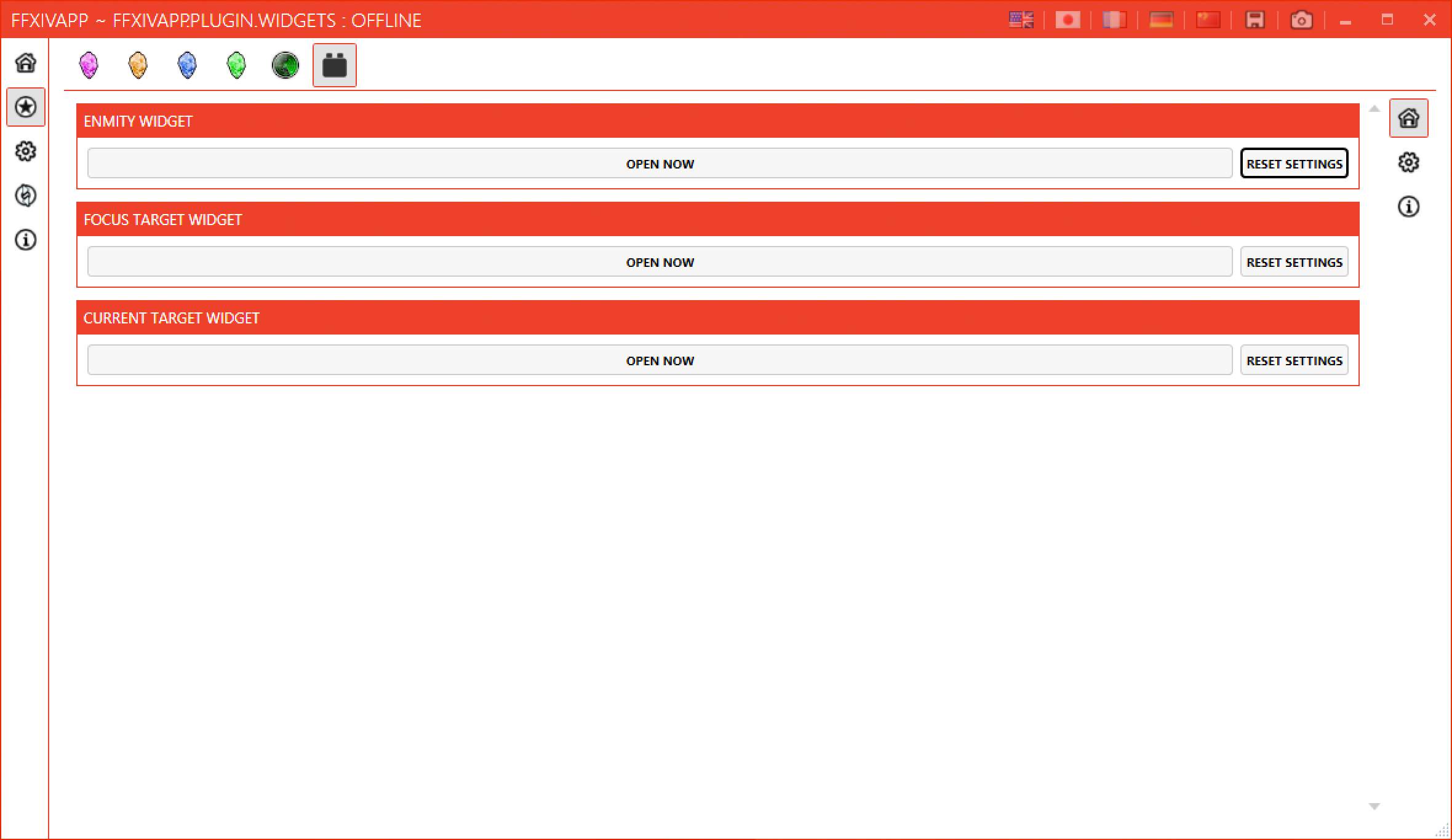
Task: Switch language with the US/UK flag
Action: click(x=1021, y=20)
